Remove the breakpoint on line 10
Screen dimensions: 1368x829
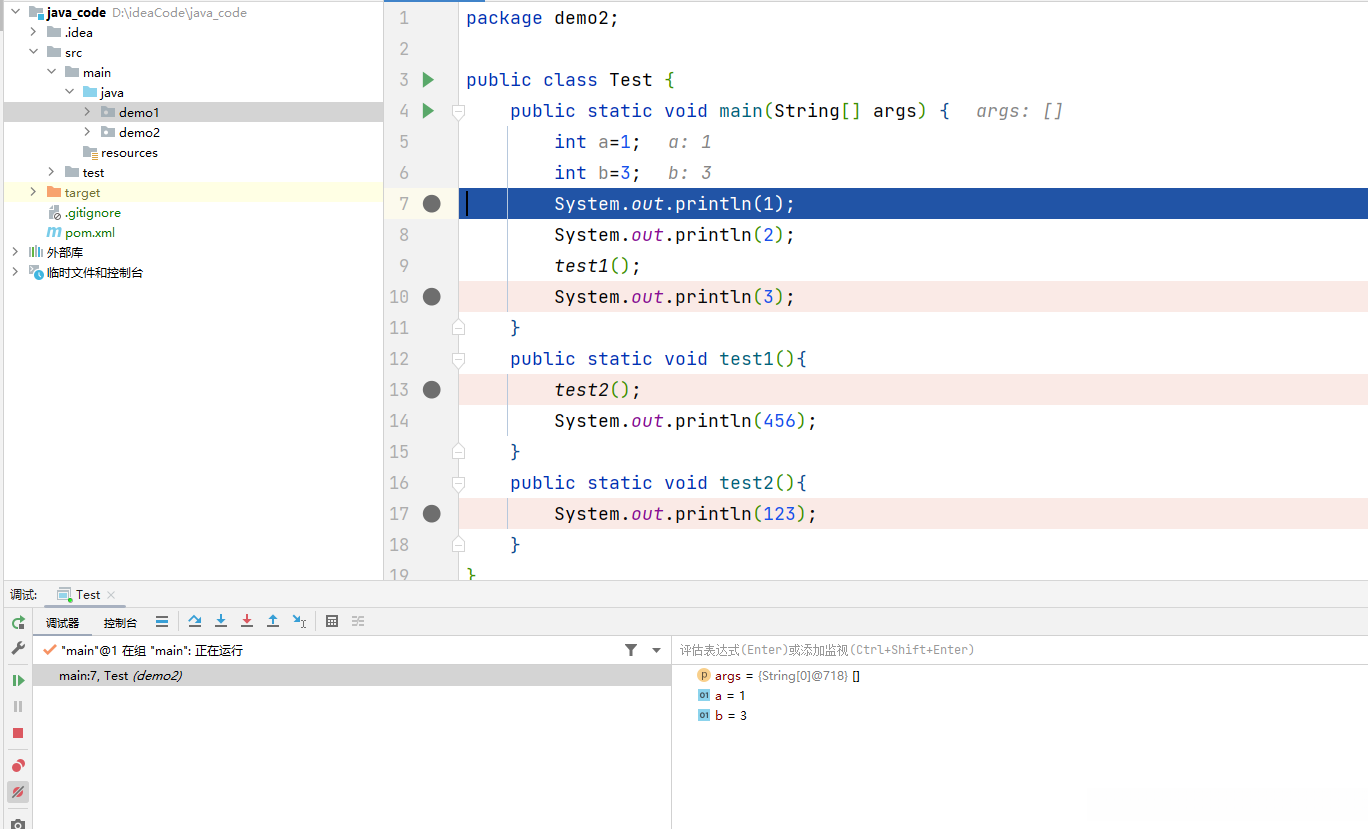click(431, 297)
